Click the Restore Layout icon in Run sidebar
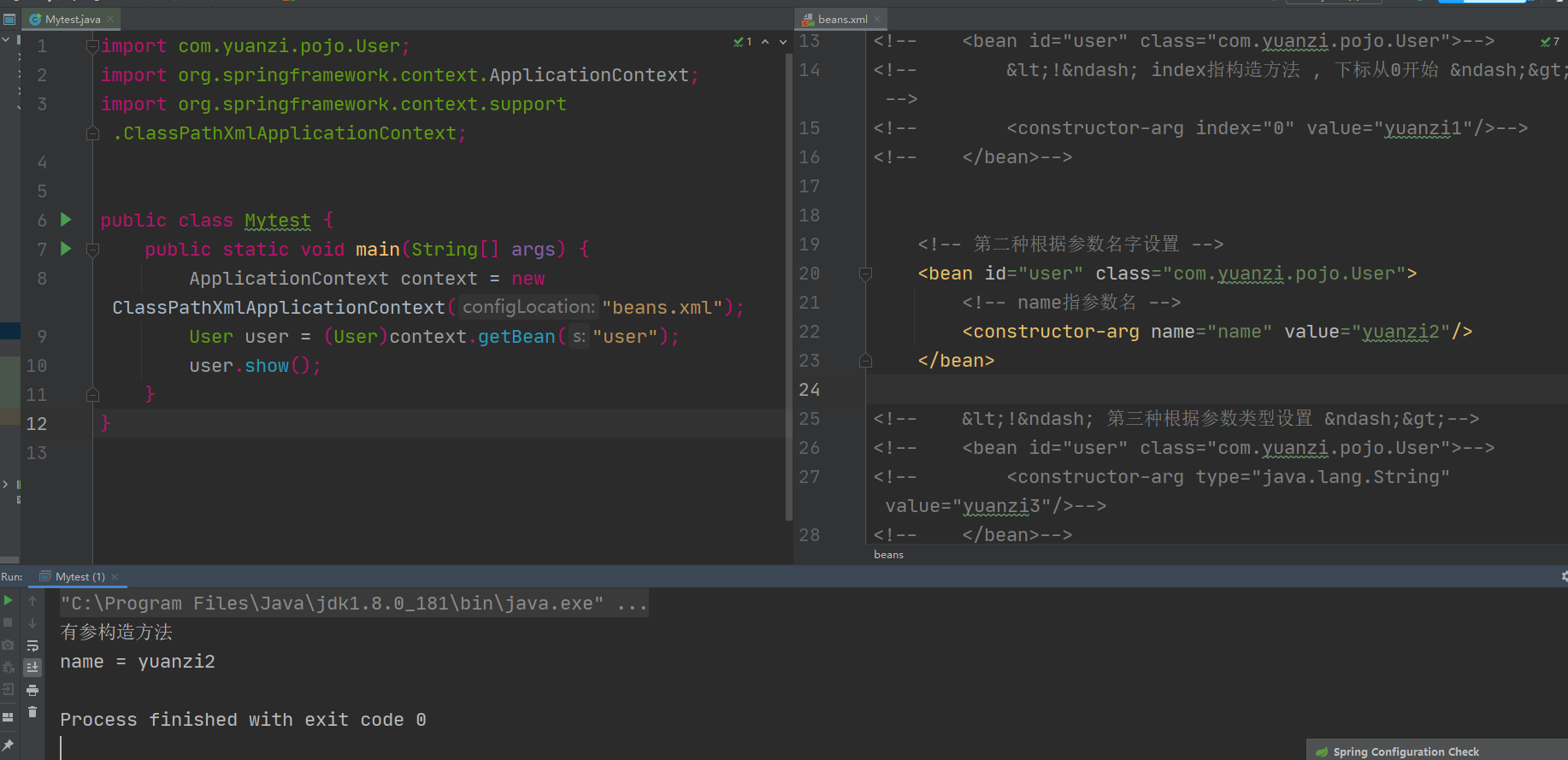 pyautogui.click(x=9, y=716)
